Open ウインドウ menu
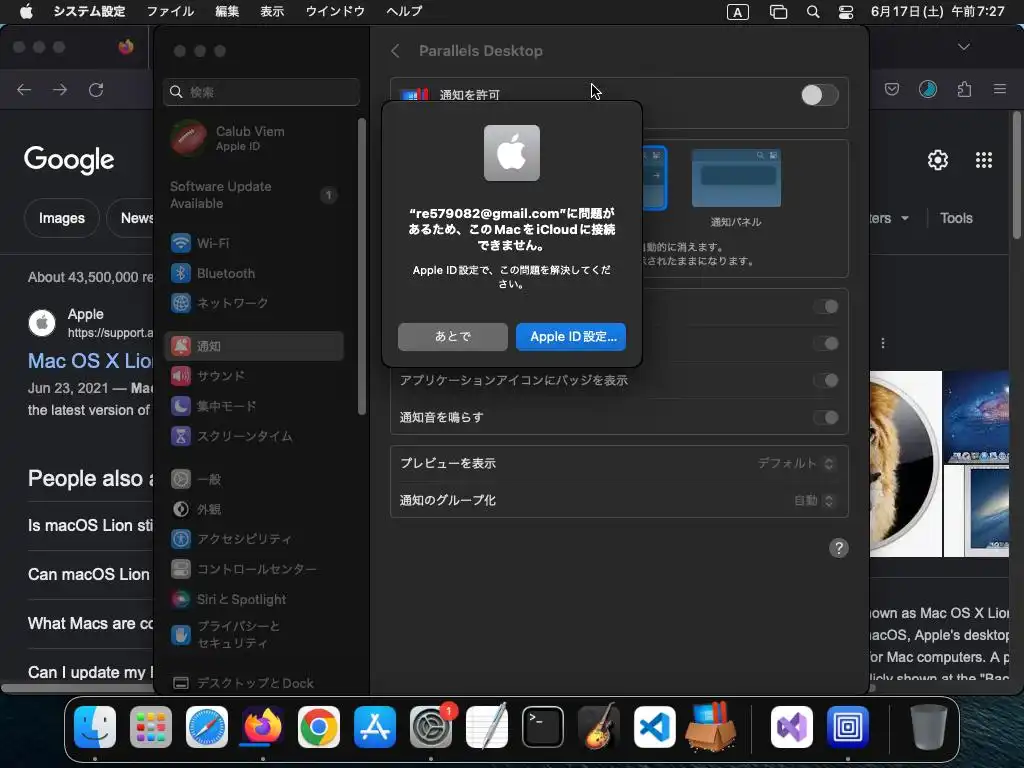1024x768 pixels. coord(334,11)
